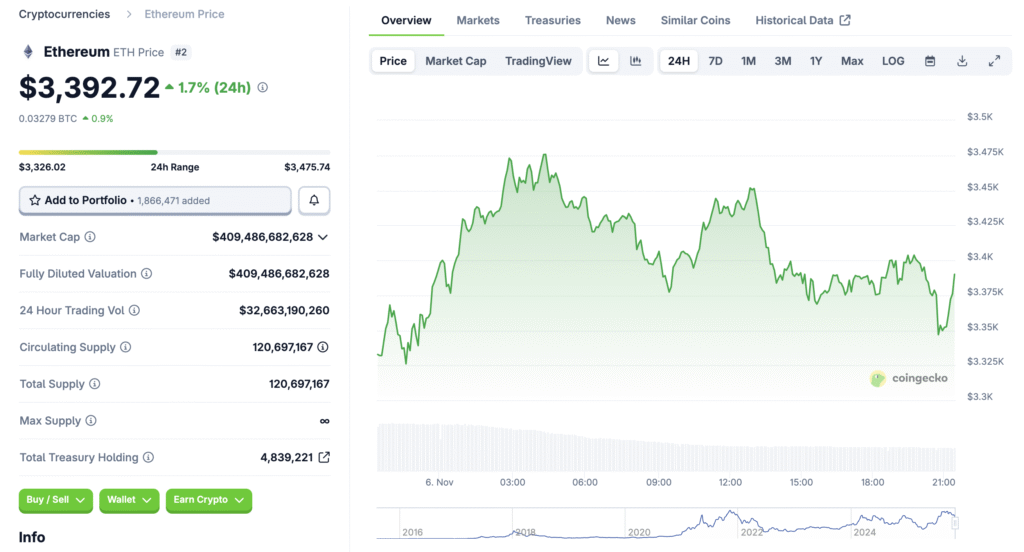Open the Historical Data tab
1024x552 pixels.
click(802, 20)
